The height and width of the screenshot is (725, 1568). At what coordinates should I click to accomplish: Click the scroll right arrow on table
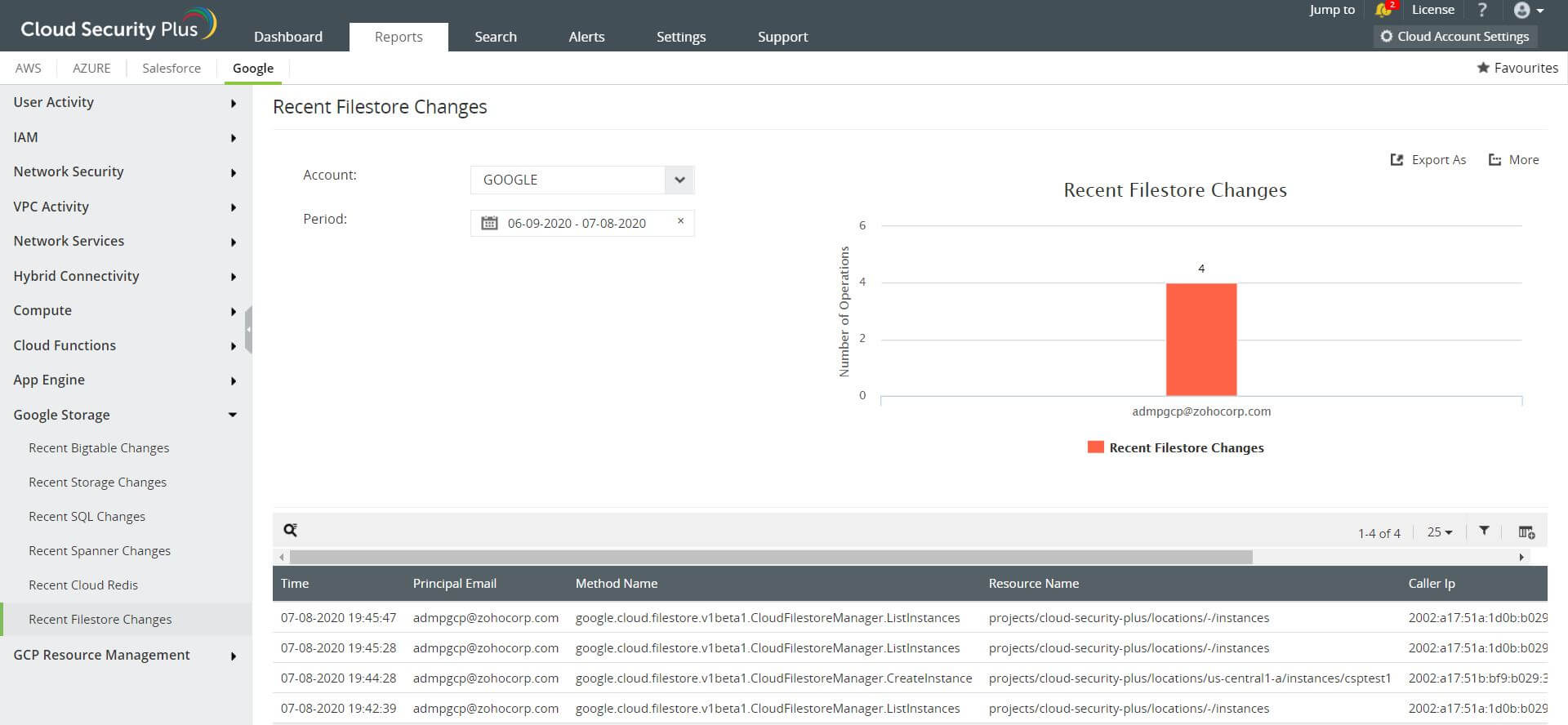(1521, 557)
